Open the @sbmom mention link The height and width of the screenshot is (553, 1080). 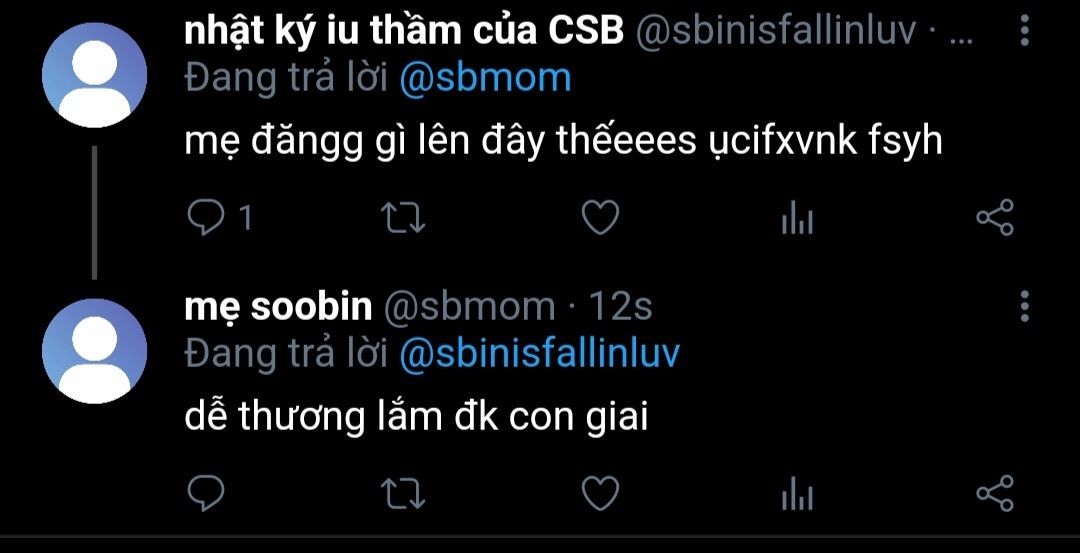[x=486, y=78]
